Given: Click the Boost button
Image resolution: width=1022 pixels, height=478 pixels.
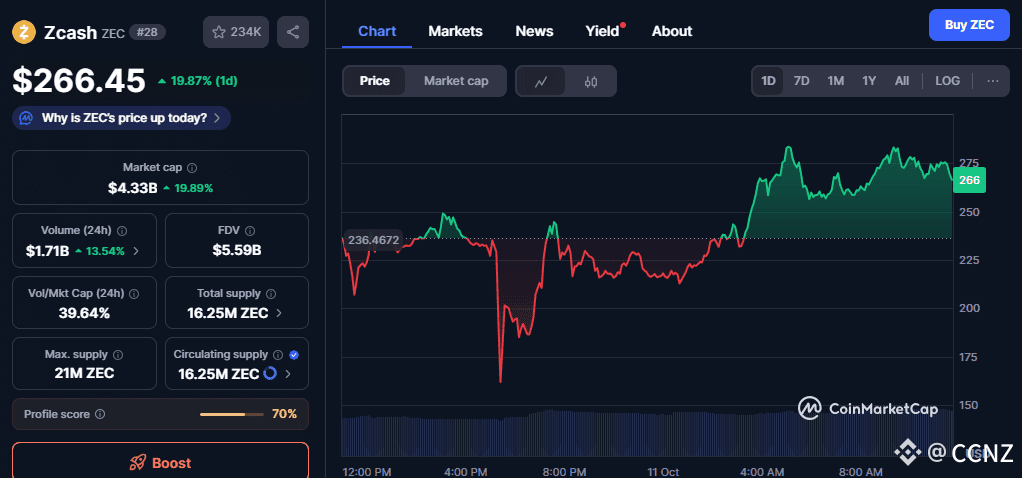Looking at the screenshot, I should tap(160, 463).
